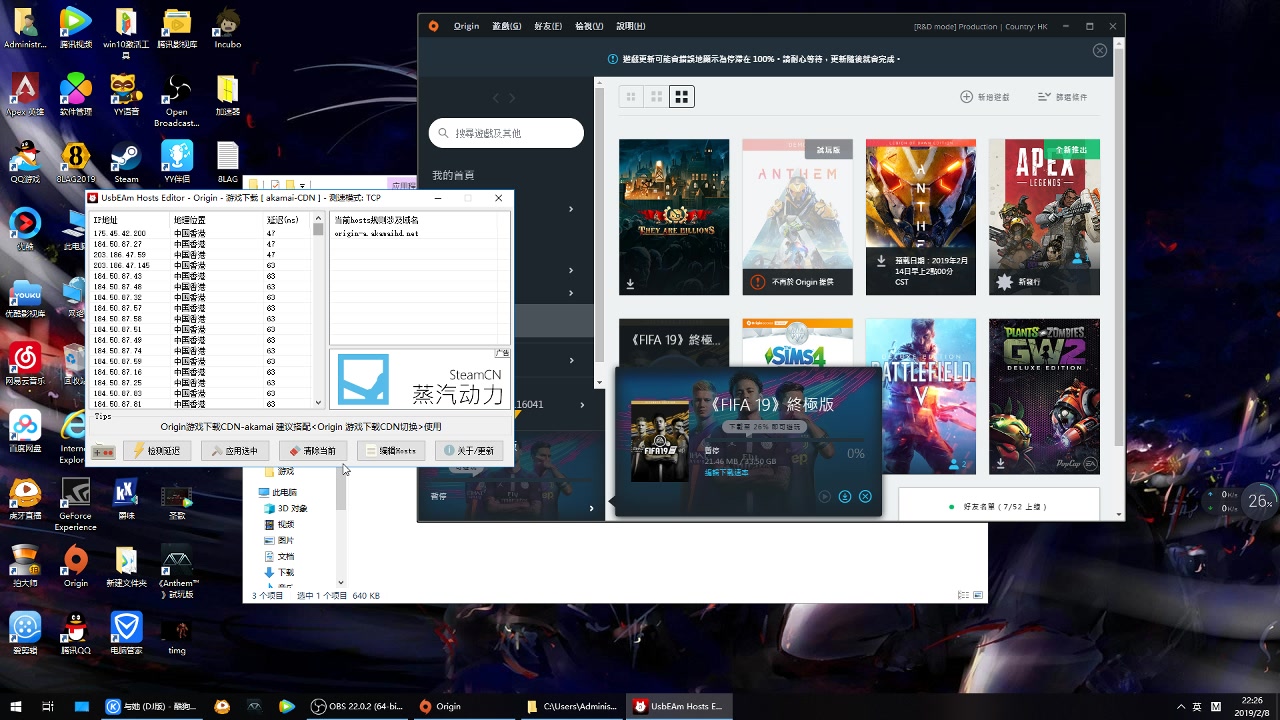
Task: Cancel the FIFA 19 download via X icon
Action: 865,496
